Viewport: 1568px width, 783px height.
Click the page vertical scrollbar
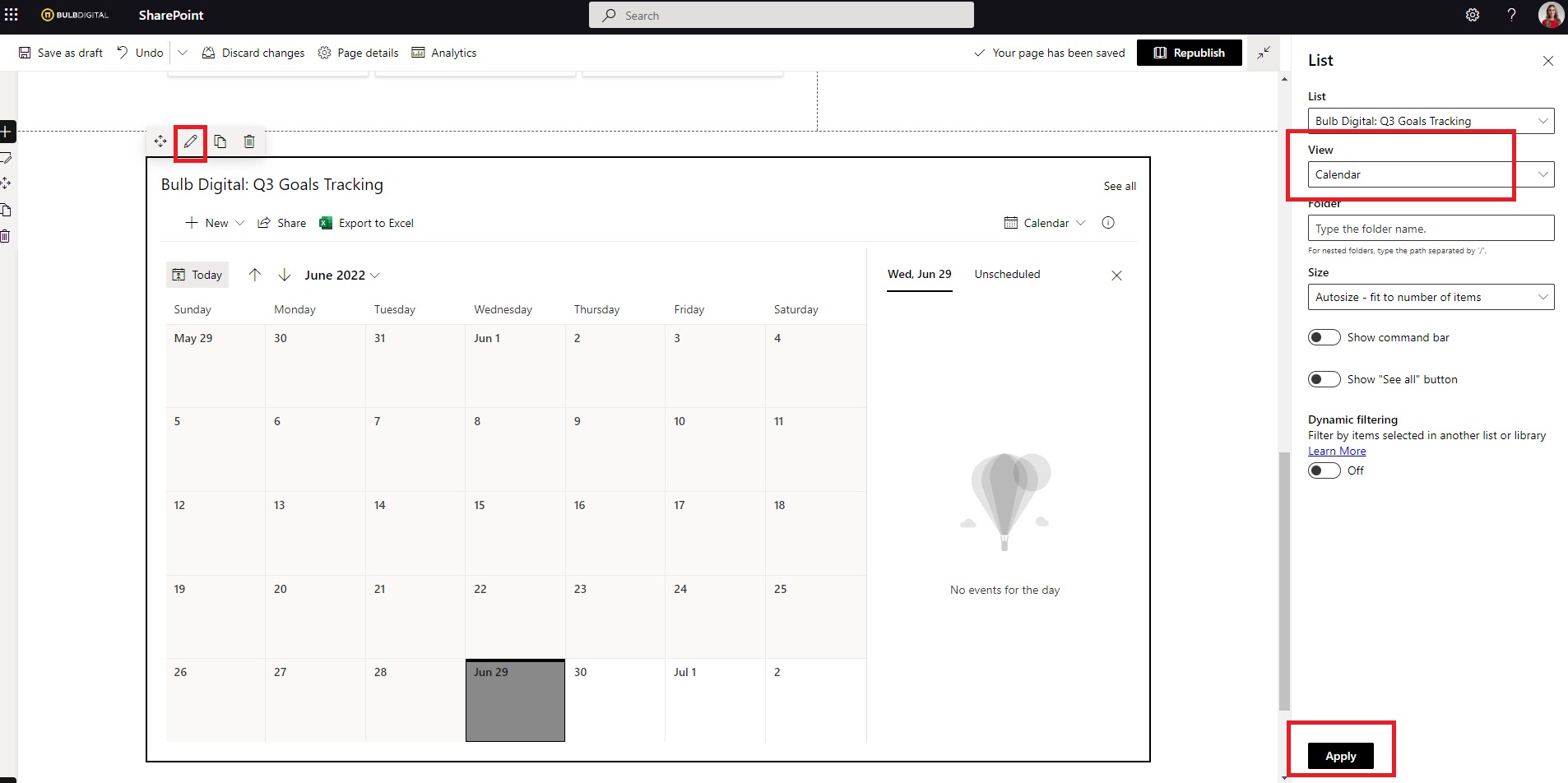[1284, 581]
